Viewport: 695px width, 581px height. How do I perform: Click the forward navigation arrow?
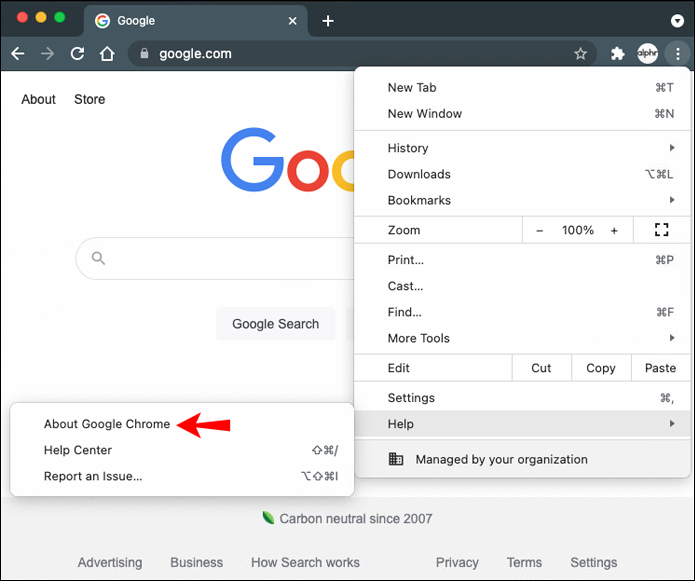point(47,54)
